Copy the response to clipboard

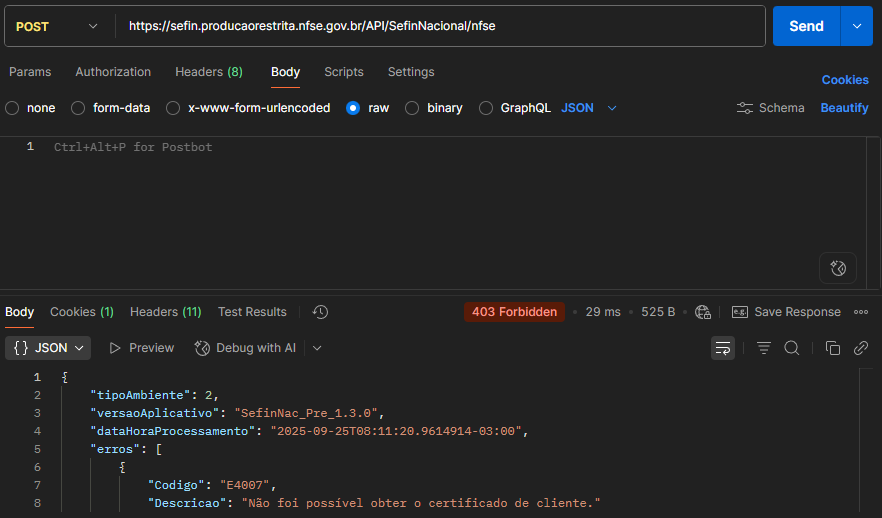tap(833, 348)
